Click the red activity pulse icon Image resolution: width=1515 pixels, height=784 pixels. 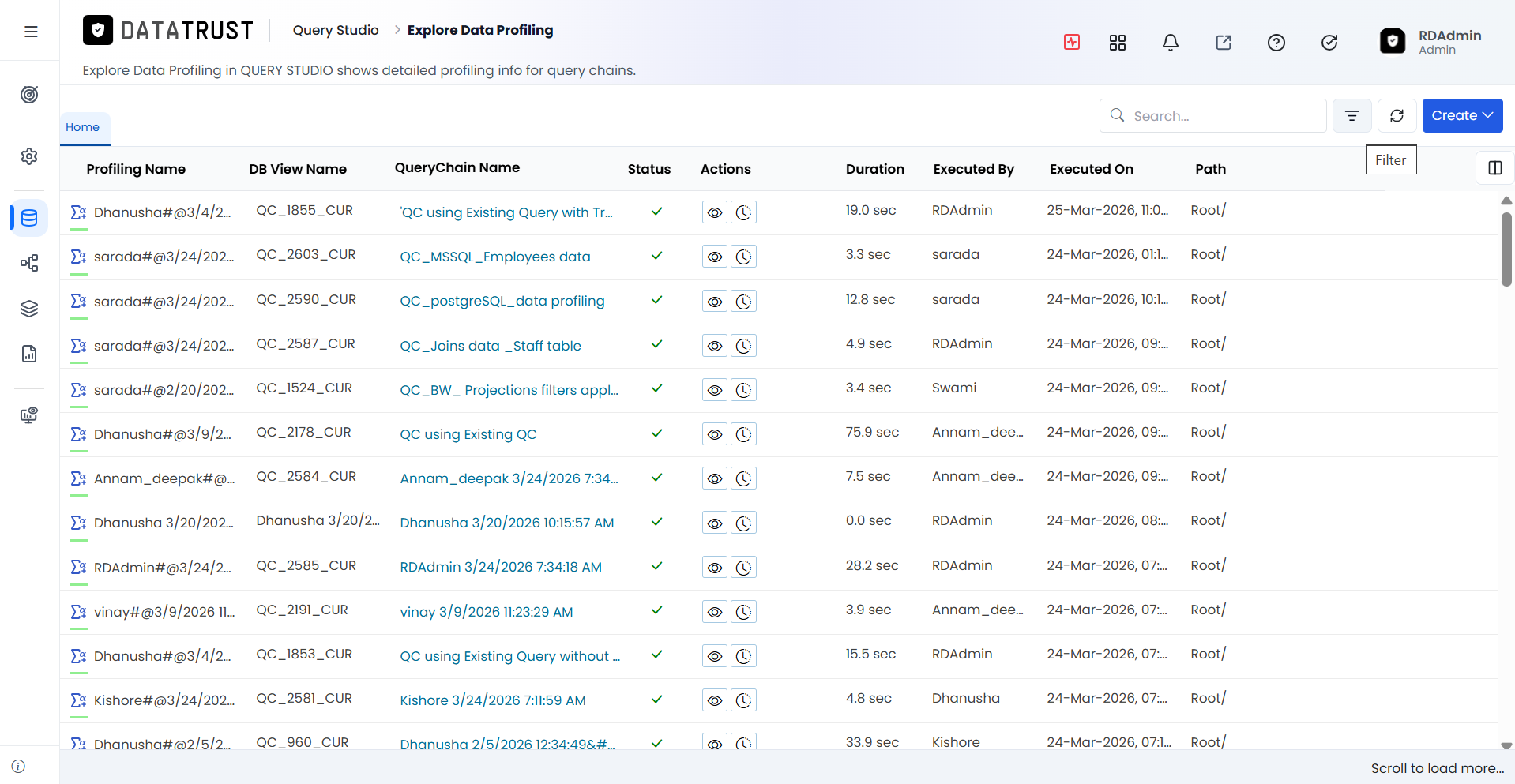pyautogui.click(x=1072, y=42)
